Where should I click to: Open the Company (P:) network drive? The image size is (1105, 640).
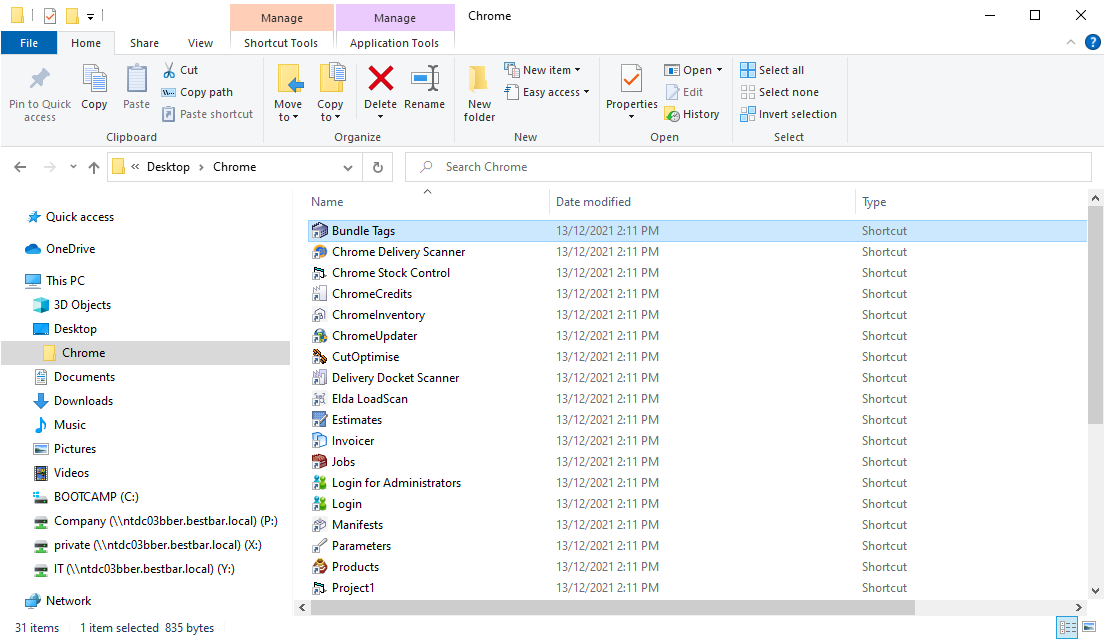[166, 521]
